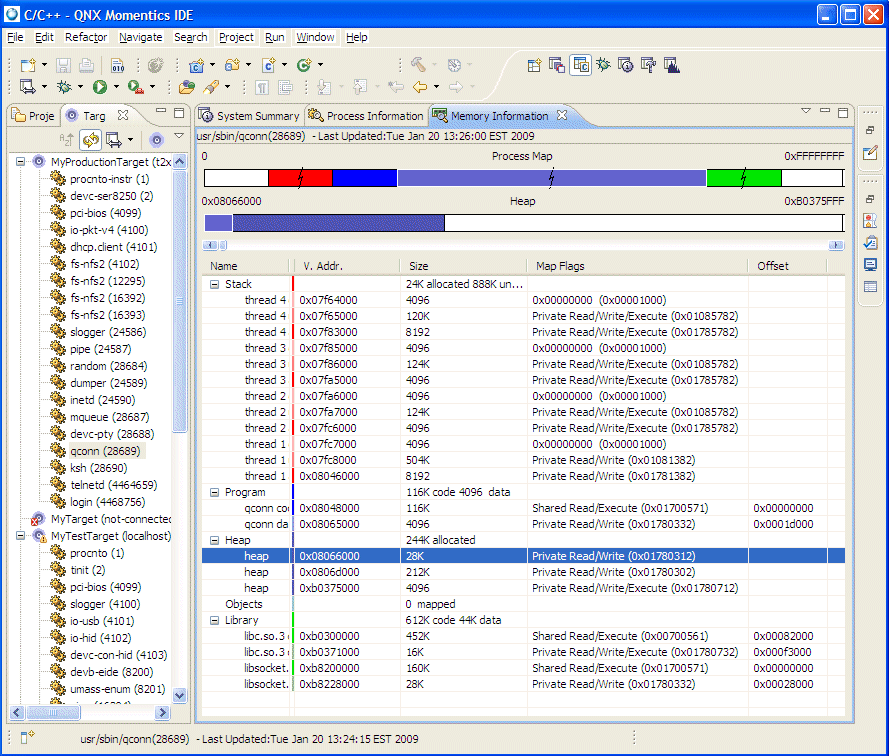
Task: Select the Run tool in the toolbar
Action: [99, 87]
